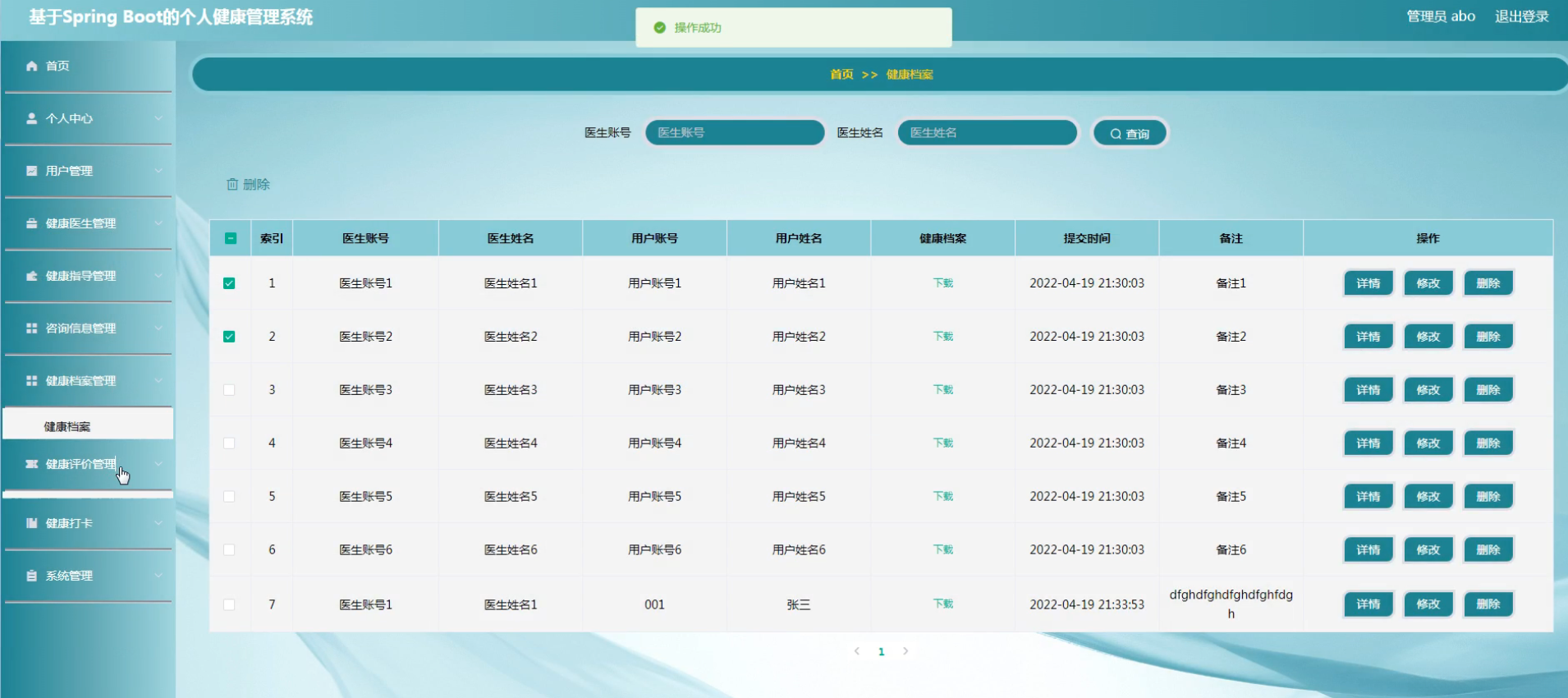This screenshot has height=698, width=1568.
Task: Expand the 咨询信息管理 menu chevron
Action: (158, 328)
